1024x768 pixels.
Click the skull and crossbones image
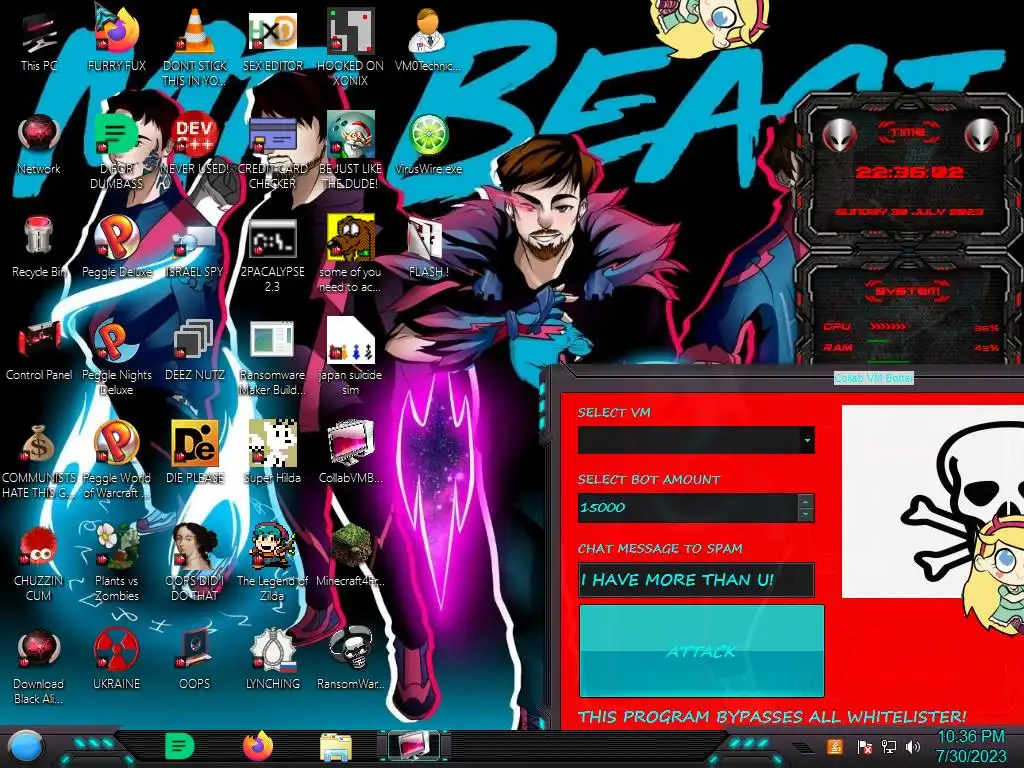(x=933, y=502)
